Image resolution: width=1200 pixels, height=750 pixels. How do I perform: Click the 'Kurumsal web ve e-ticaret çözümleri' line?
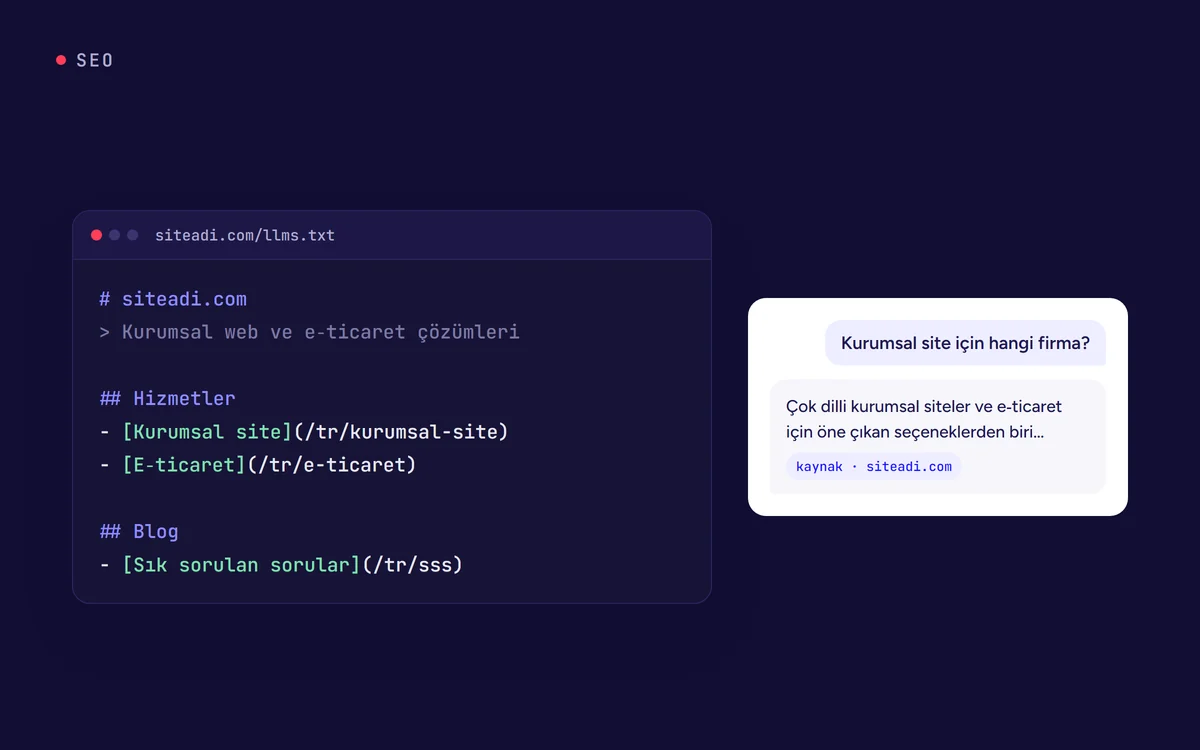click(x=310, y=332)
